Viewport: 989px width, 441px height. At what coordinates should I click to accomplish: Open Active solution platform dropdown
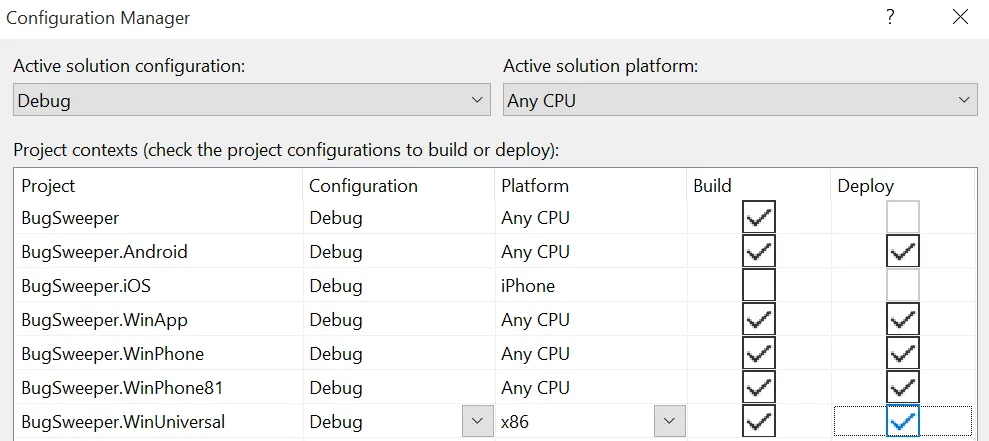[740, 100]
